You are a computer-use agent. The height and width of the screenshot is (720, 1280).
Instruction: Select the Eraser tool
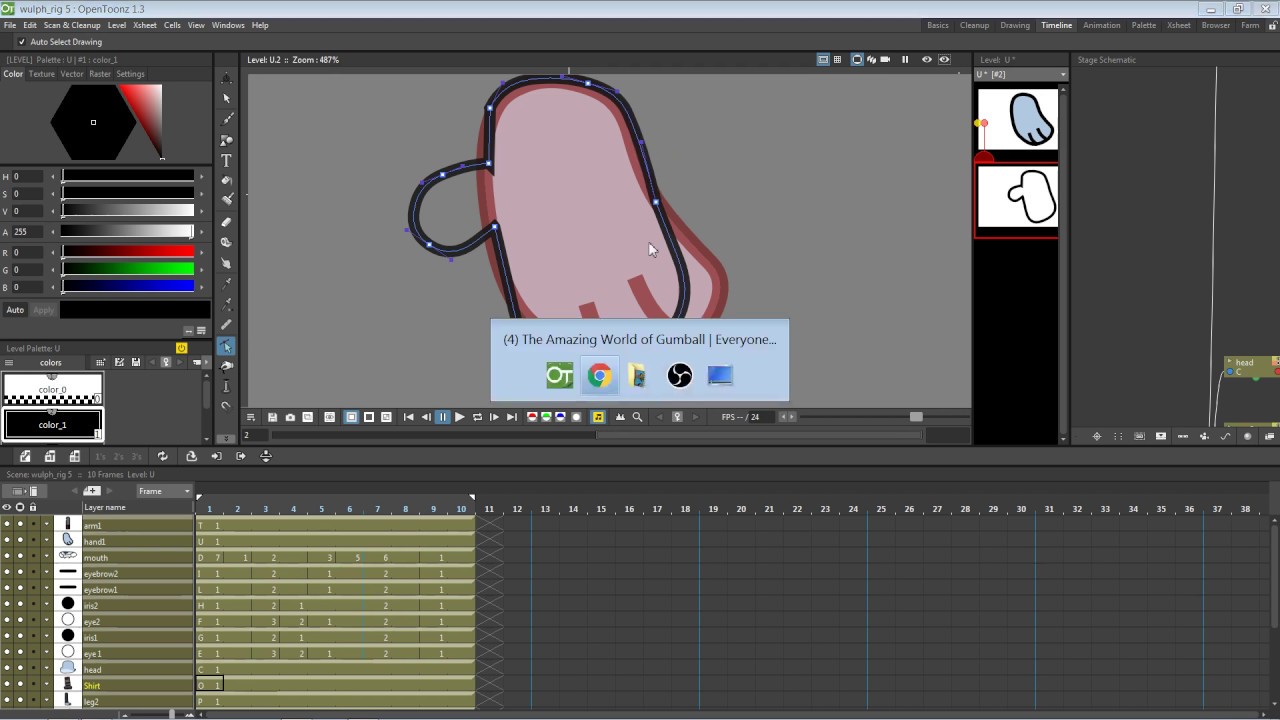click(x=226, y=222)
